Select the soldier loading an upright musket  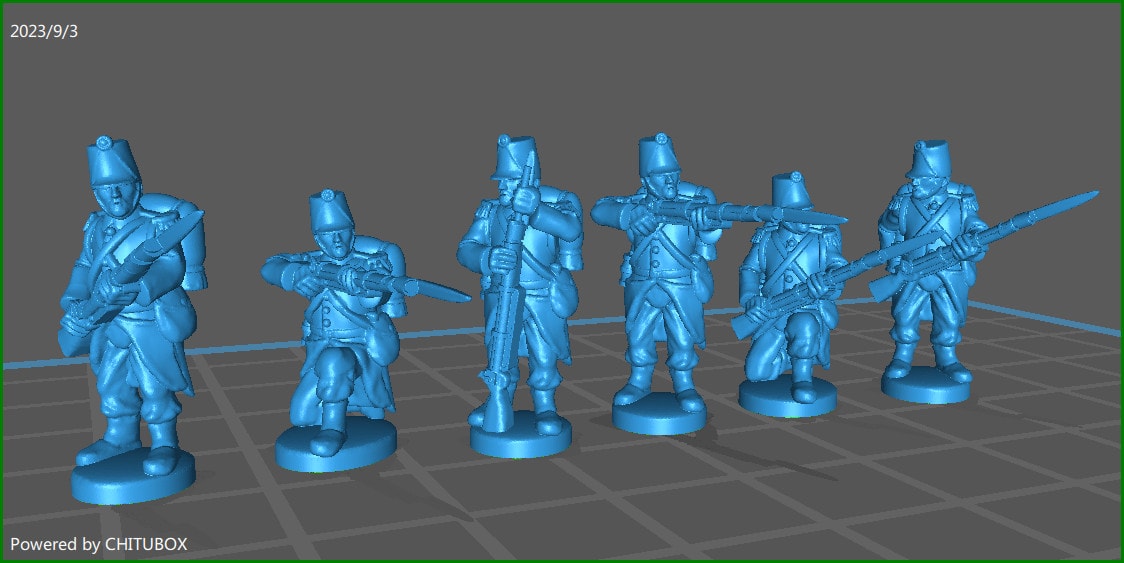[x=521, y=295]
